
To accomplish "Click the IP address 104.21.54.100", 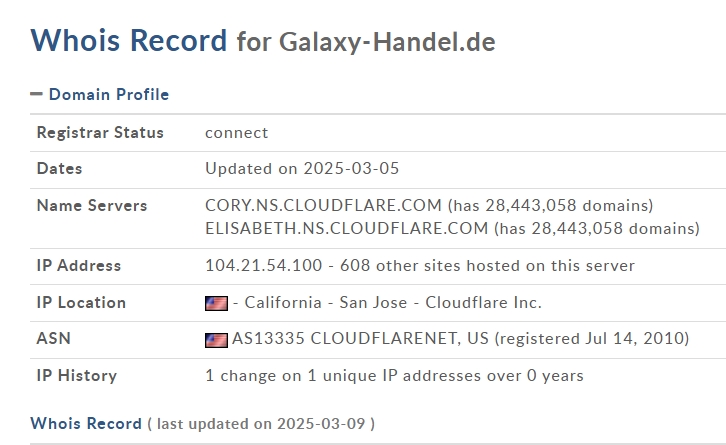I will point(263,265).
